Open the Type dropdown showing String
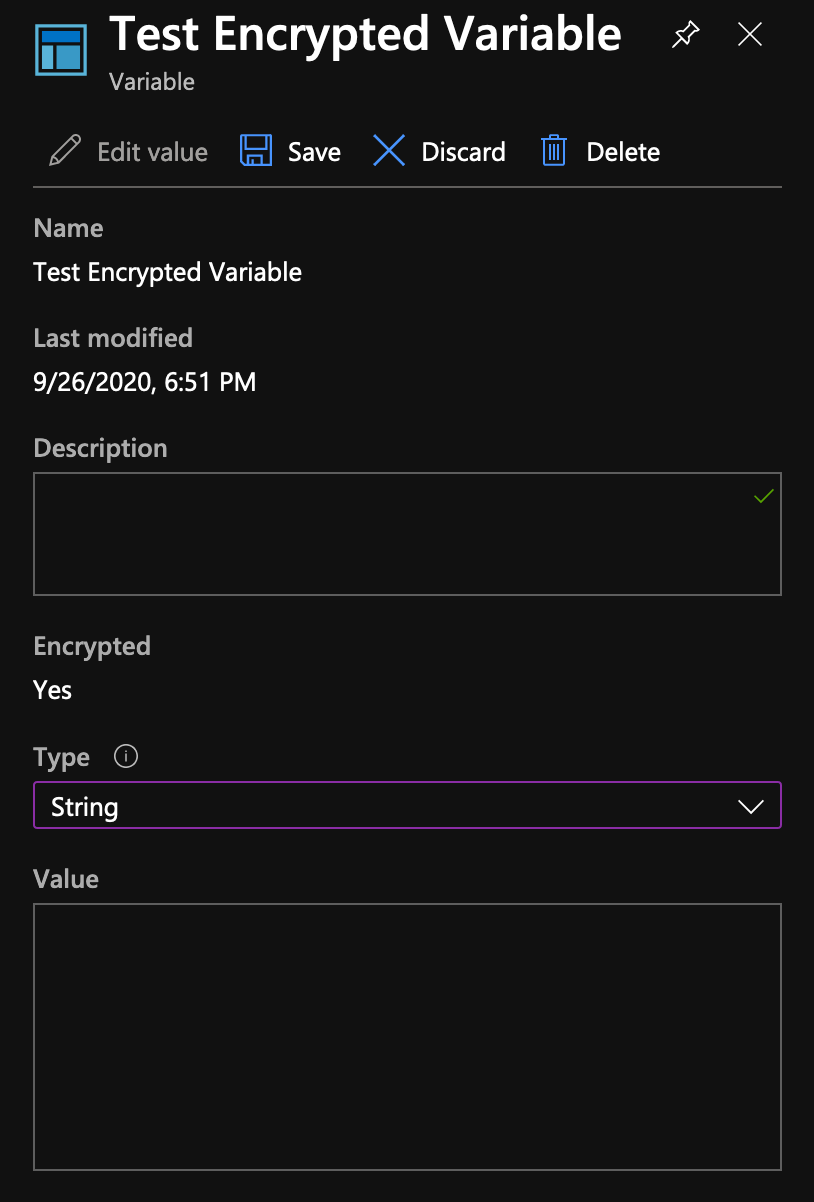814x1202 pixels. [x=400, y=806]
